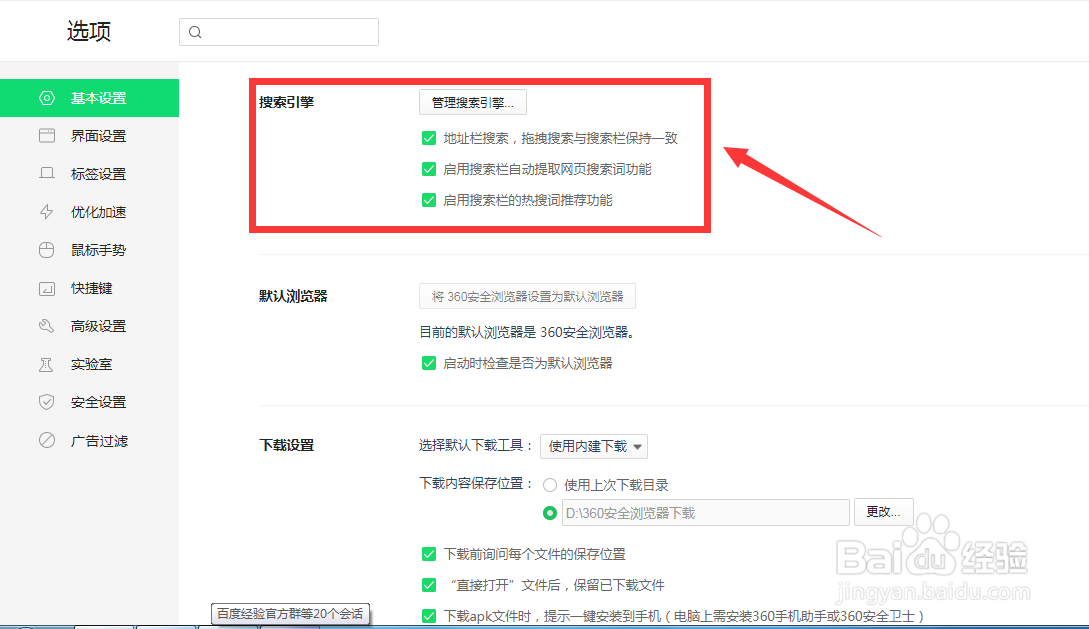Click the 默认浏览器 section heading
1089x629 pixels.
(x=293, y=296)
